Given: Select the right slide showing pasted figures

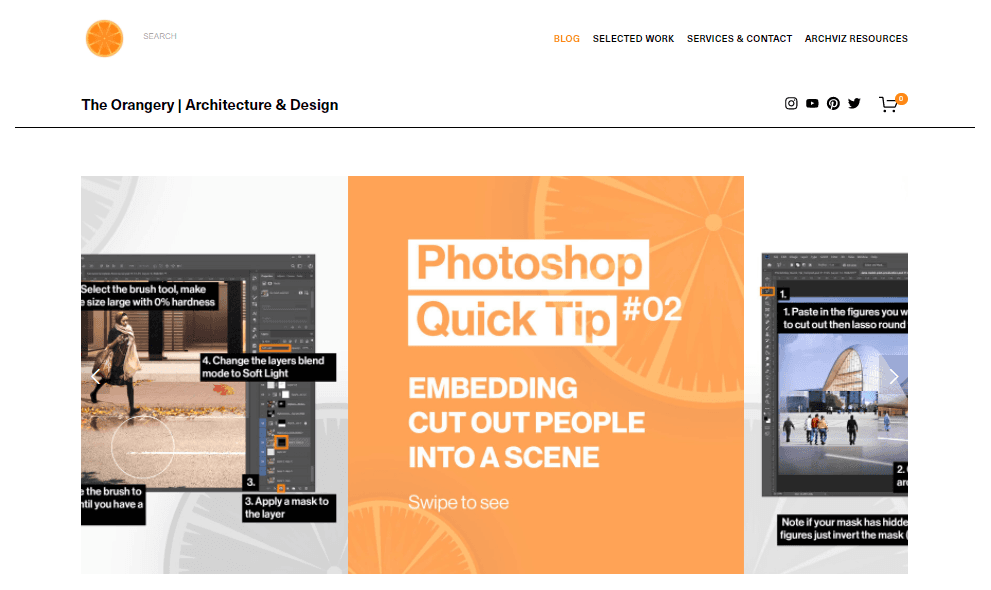Looking at the screenshot, I should click(826, 375).
